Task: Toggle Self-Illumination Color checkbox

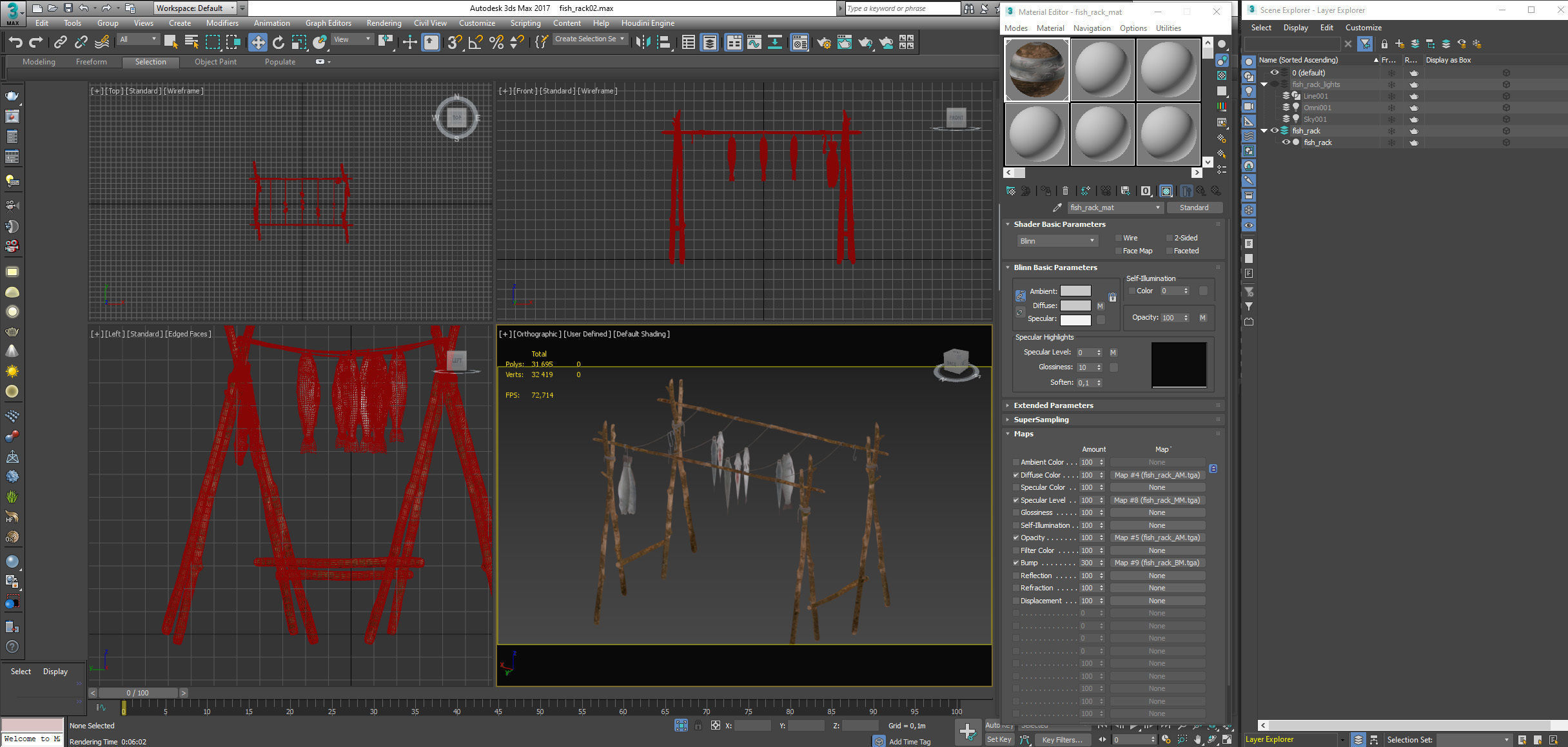Action: (x=1132, y=291)
